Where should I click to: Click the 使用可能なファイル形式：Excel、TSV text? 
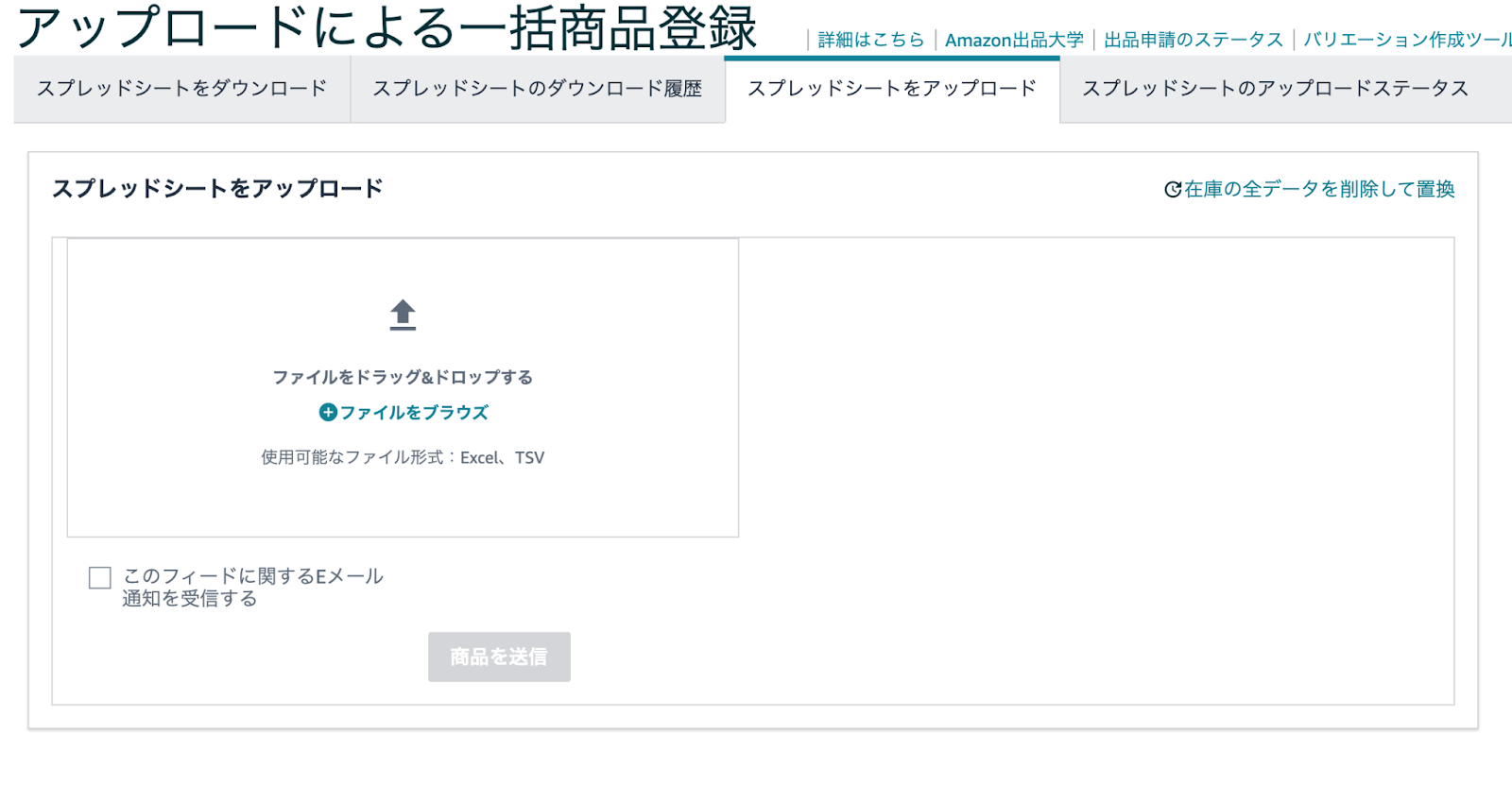(x=403, y=457)
